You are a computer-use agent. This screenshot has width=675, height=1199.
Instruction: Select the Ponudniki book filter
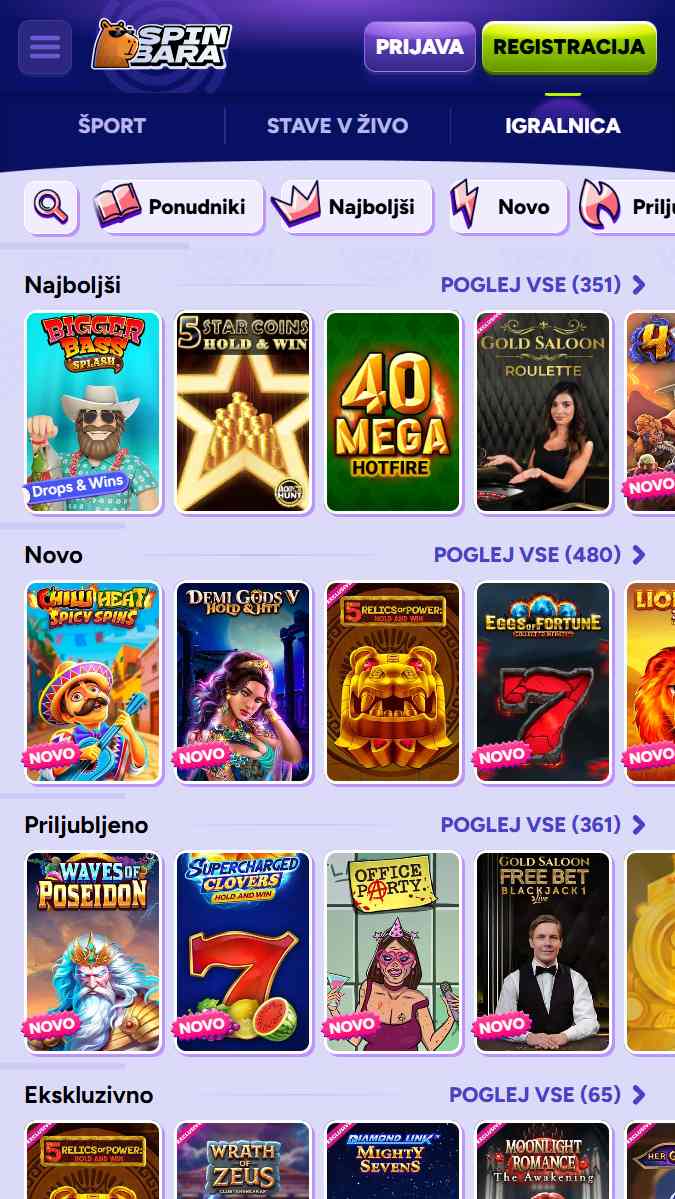pyautogui.click(x=177, y=207)
